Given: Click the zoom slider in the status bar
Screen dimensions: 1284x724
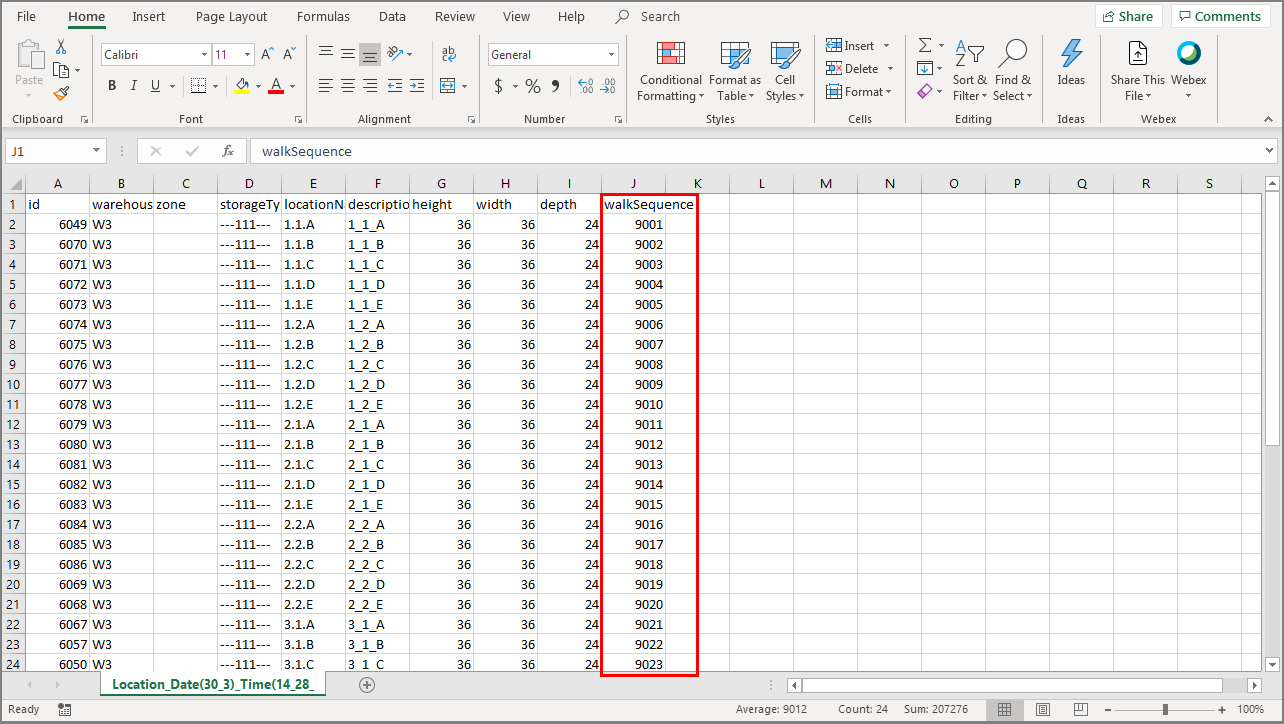Looking at the screenshot, I should pyautogui.click(x=1165, y=709).
